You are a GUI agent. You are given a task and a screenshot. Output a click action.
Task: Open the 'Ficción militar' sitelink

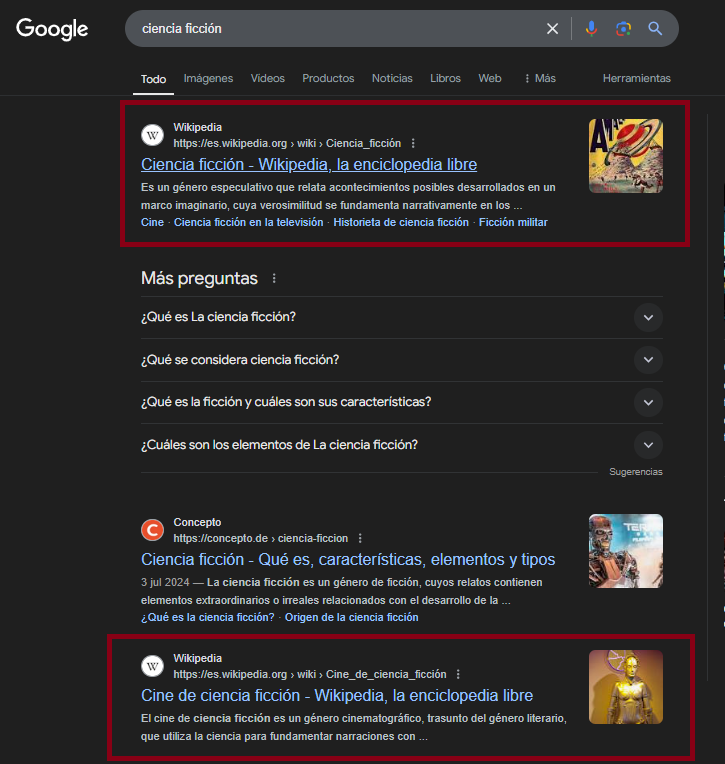[x=513, y=222]
